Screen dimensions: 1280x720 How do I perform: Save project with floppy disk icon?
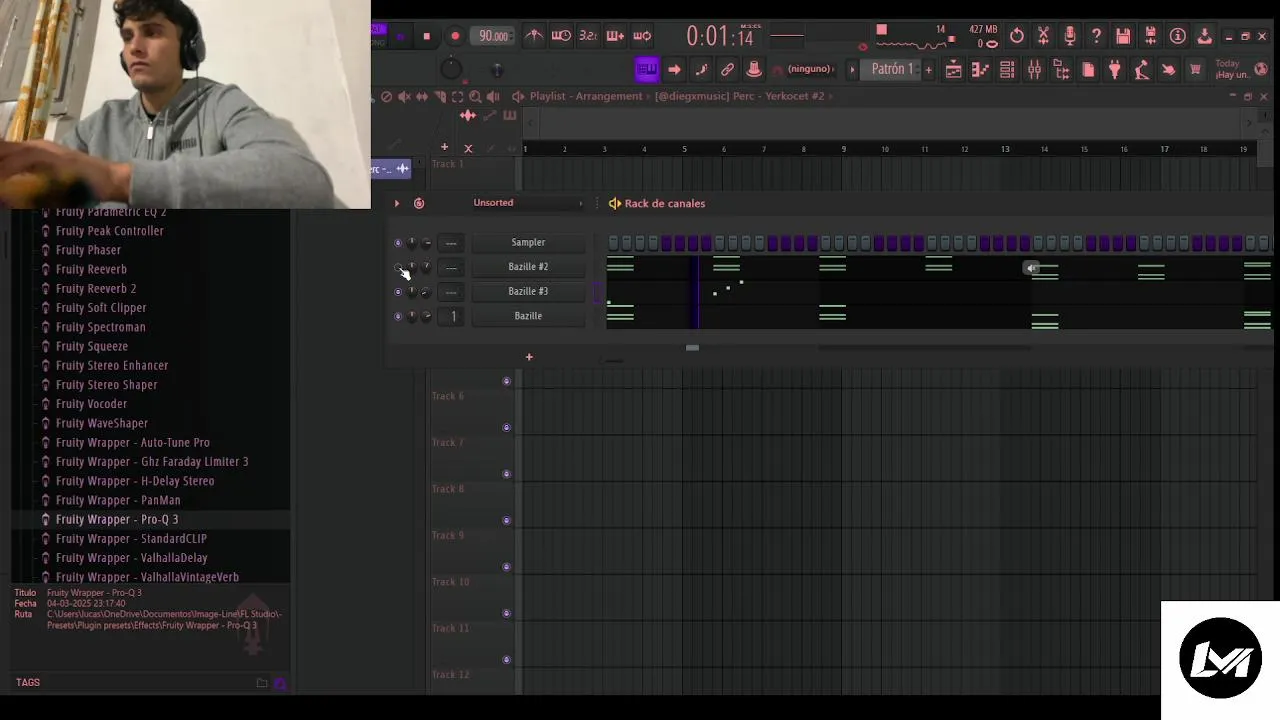(x=1123, y=36)
